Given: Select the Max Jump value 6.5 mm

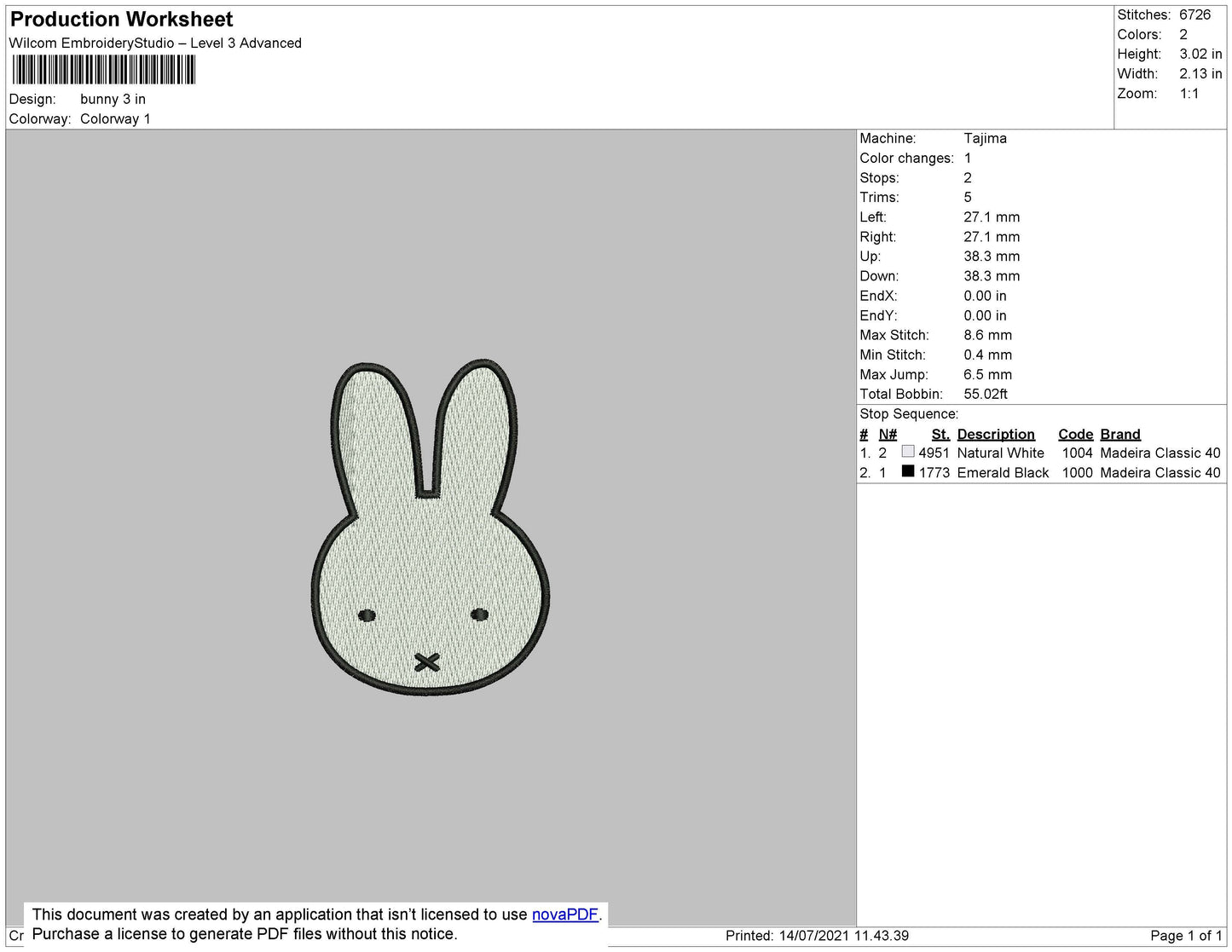Looking at the screenshot, I should coord(988,374).
